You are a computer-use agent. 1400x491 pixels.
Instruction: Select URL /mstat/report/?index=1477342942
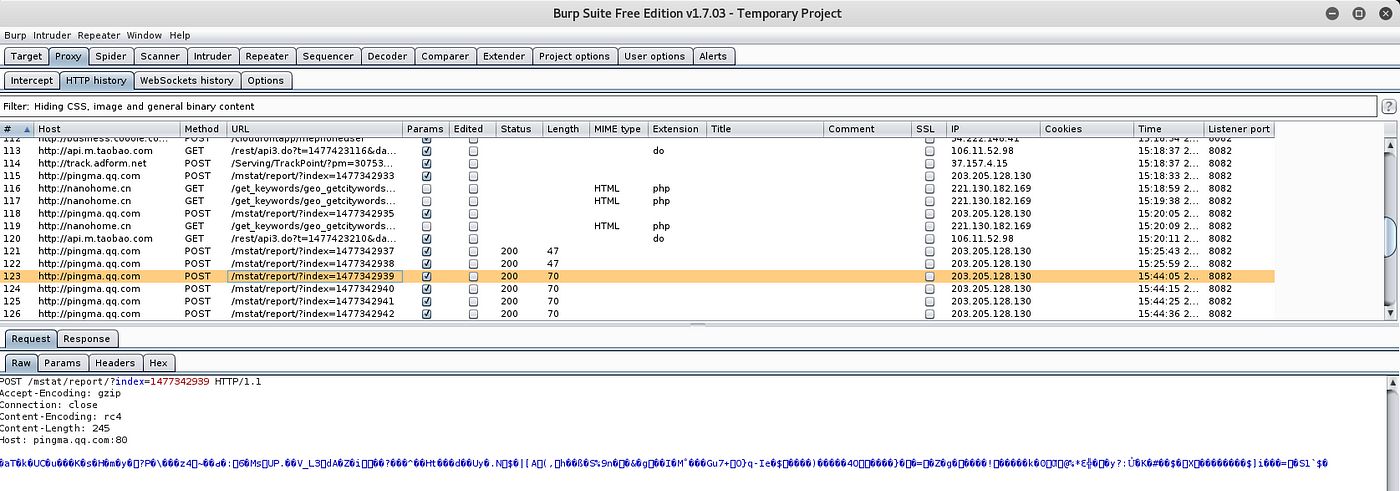(313, 313)
